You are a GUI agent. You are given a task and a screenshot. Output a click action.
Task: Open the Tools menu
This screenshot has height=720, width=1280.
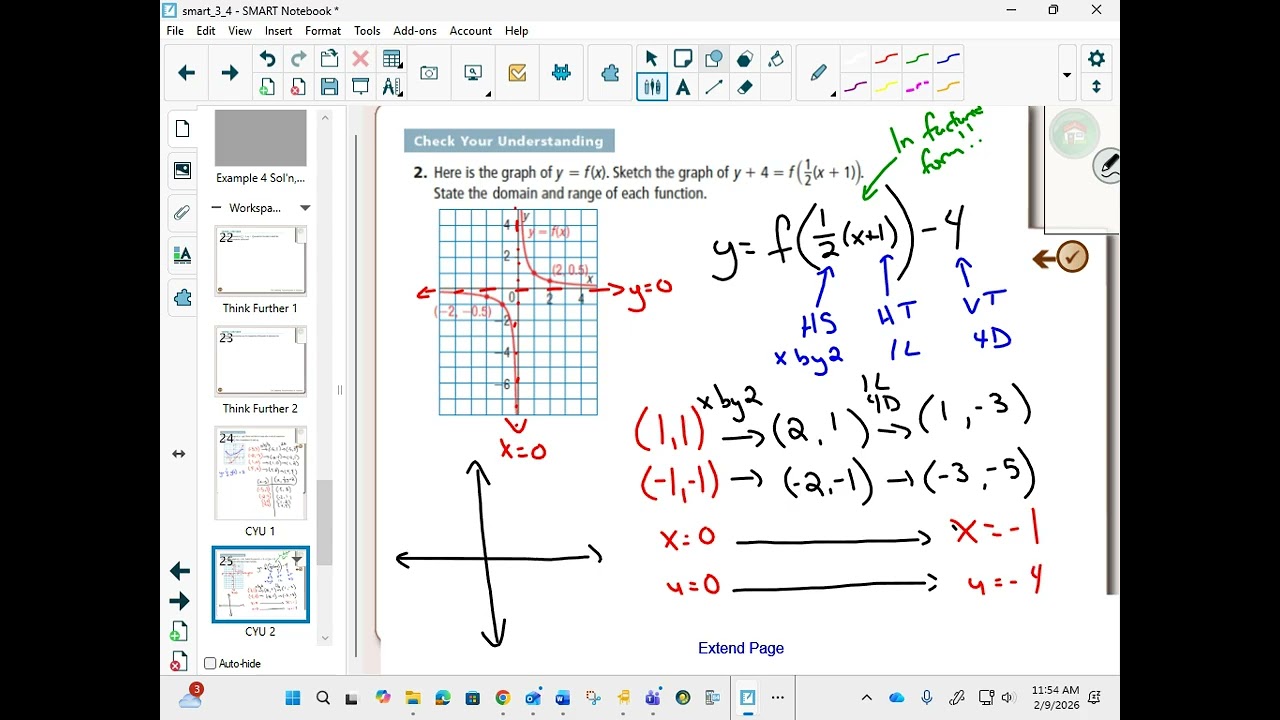367,31
